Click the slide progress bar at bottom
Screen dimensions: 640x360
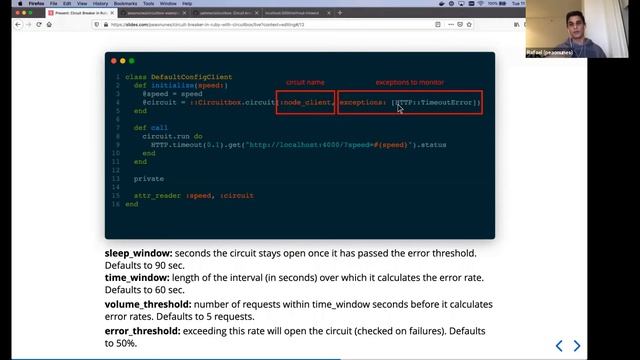[299, 359]
